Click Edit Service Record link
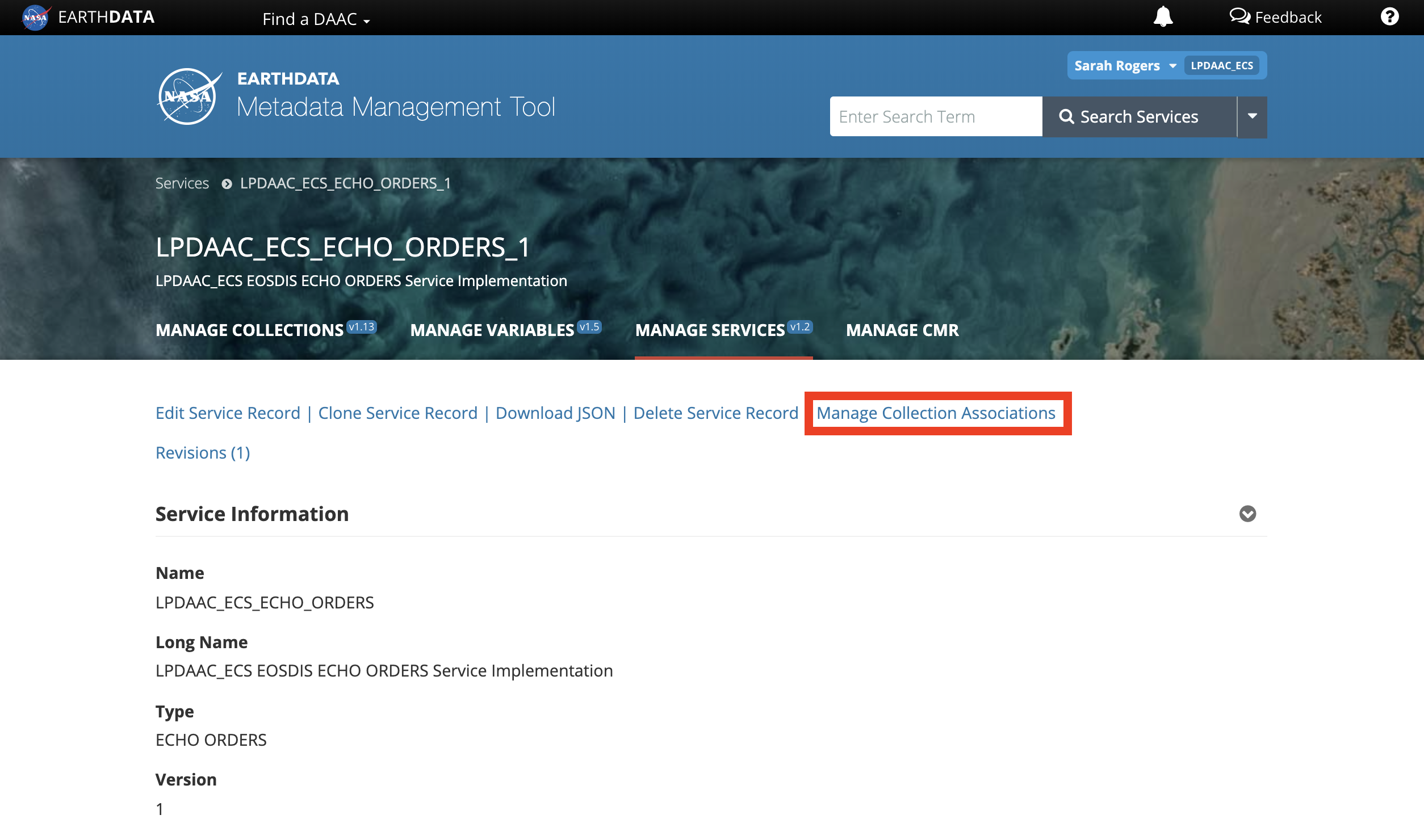The width and height of the screenshot is (1424, 840). 228,413
